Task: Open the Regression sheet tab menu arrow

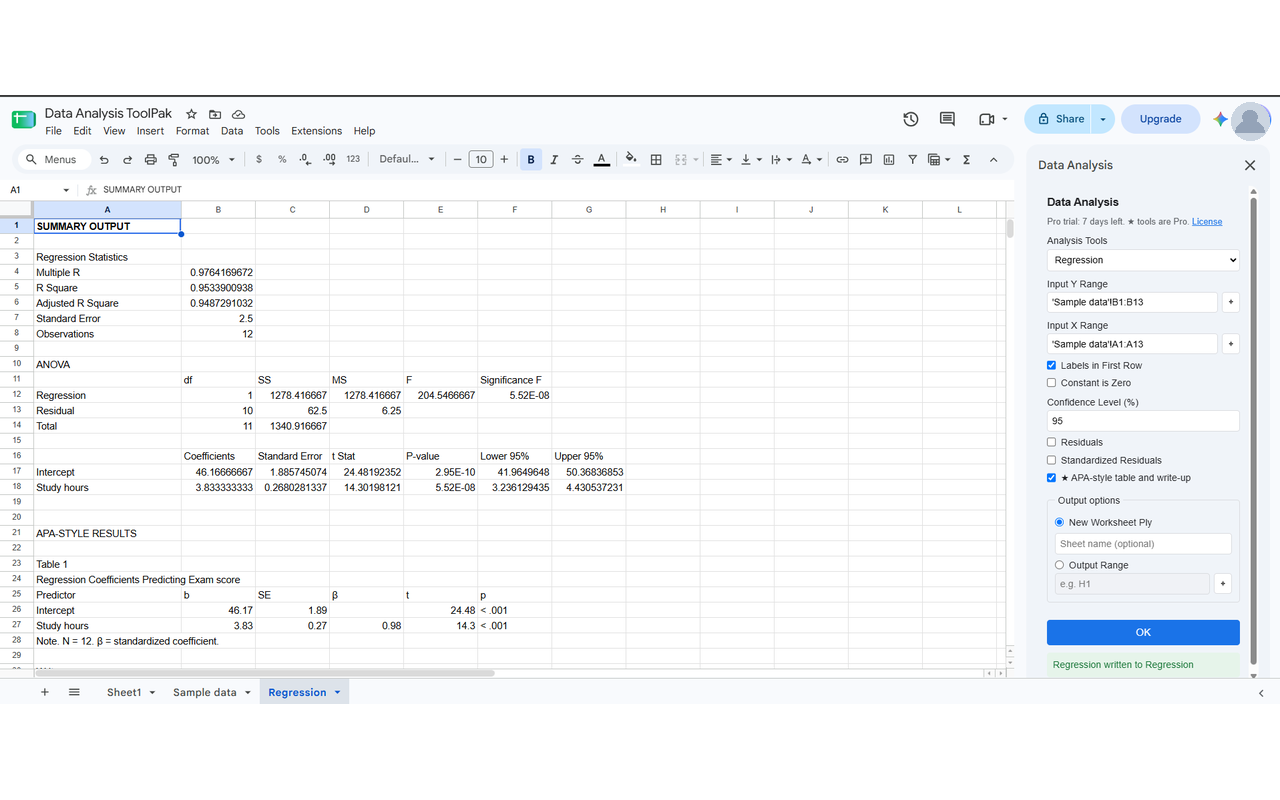Action: (x=337, y=692)
